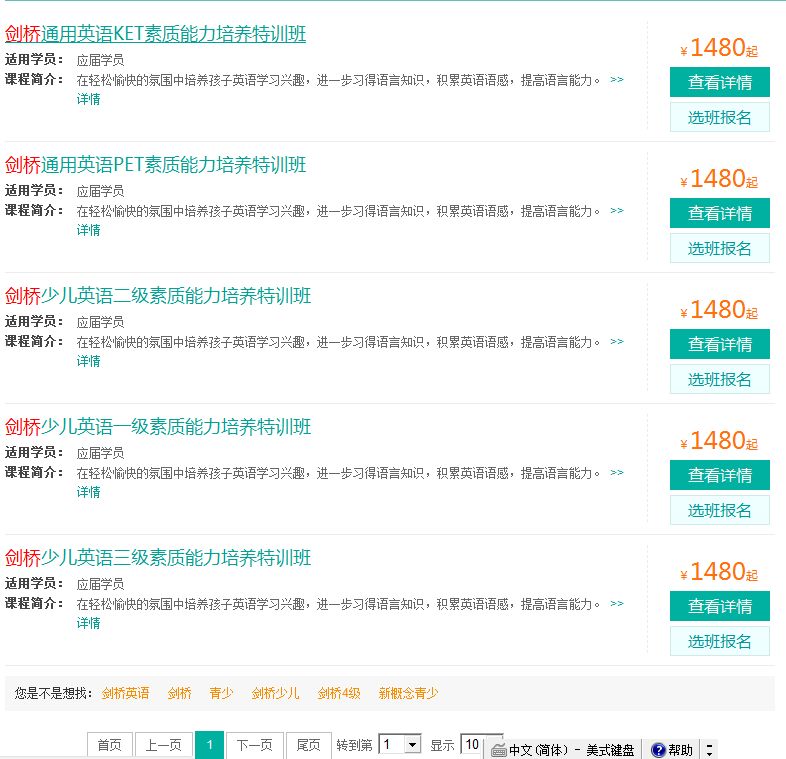Click the 显示 items-per-page field
Image resolution: width=786 pixels, height=759 pixels.
click(x=472, y=744)
